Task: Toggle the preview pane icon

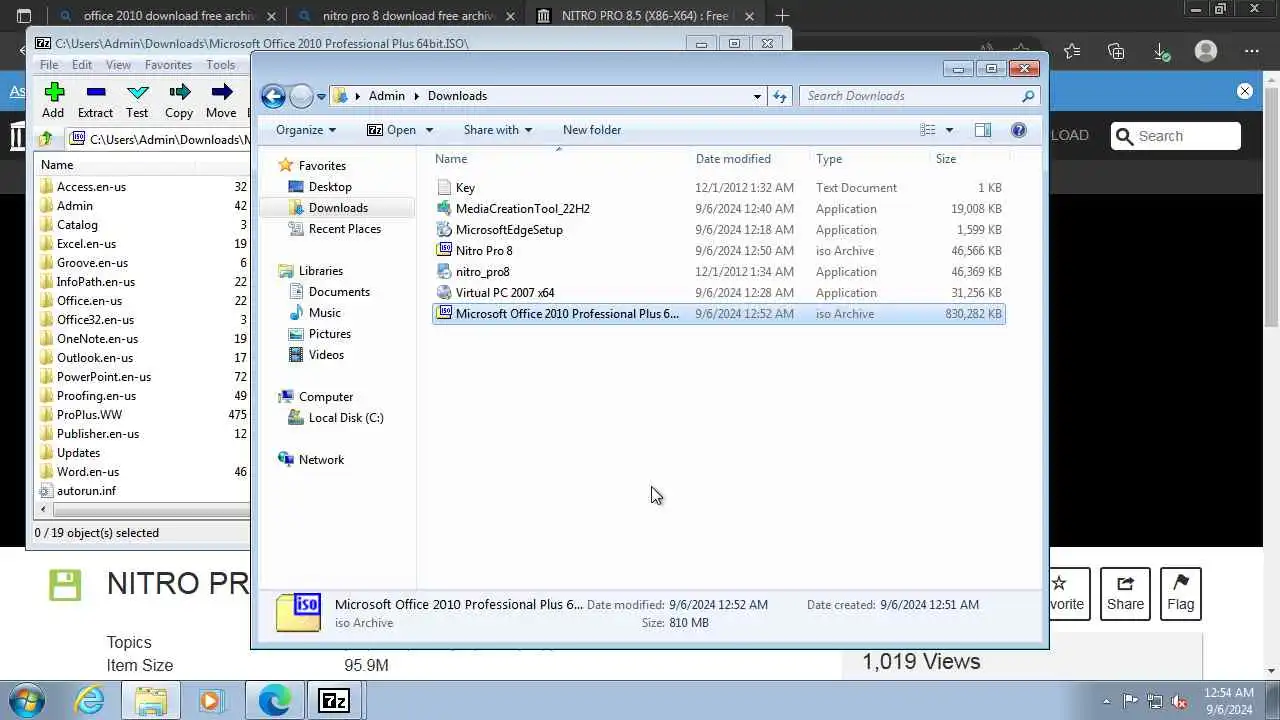Action: pyautogui.click(x=982, y=130)
